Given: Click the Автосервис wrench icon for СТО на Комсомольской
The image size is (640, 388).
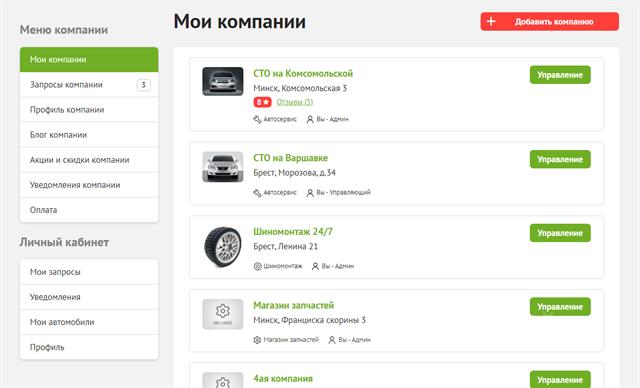Looking at the screenshot, I should [257, 120].
